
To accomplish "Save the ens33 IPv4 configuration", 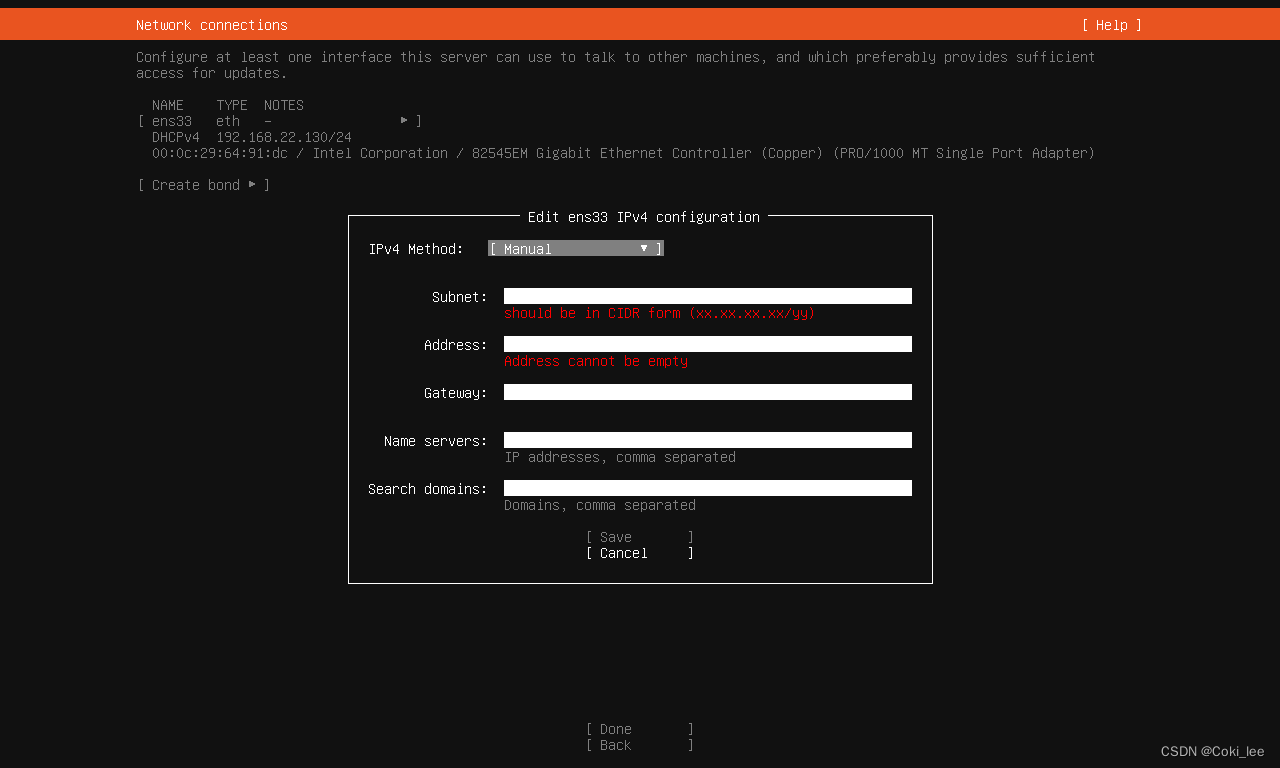I will [x=639, y=537].
